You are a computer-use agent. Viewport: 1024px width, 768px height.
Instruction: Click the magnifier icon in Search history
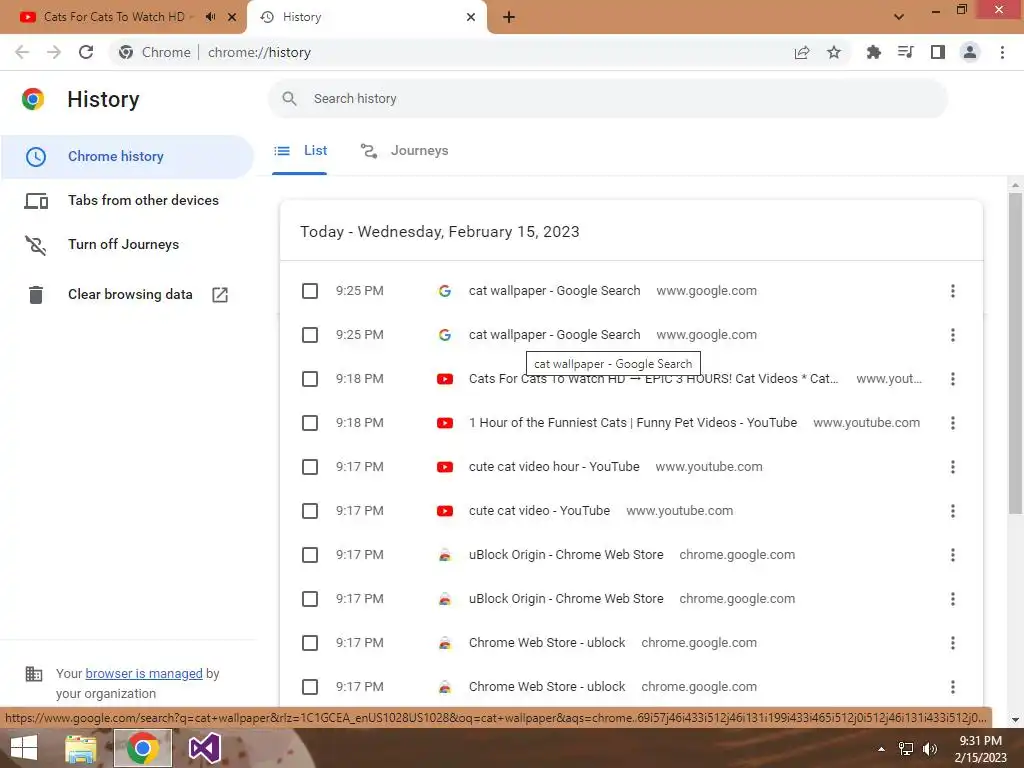coord(289,99)
